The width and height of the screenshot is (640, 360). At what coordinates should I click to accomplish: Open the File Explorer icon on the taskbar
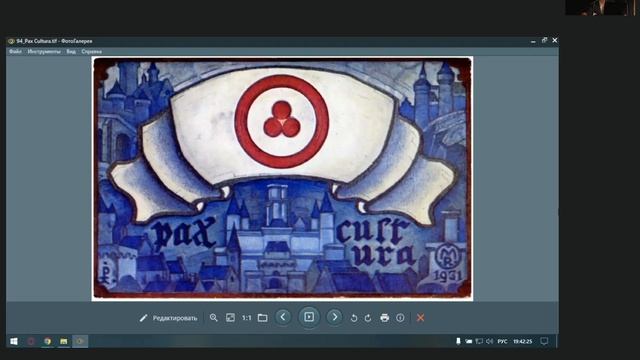pos(64,341)
